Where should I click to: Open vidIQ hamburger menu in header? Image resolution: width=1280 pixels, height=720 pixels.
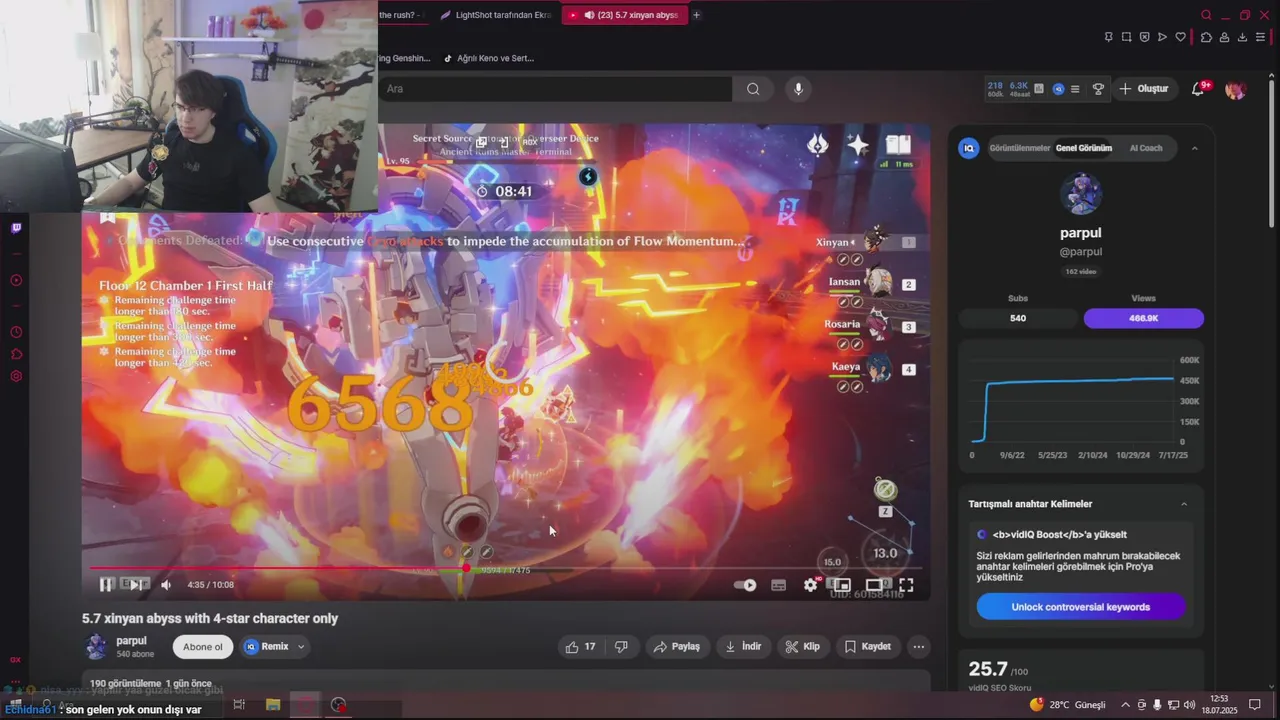pyautogui.click(x=1075, y=89)
